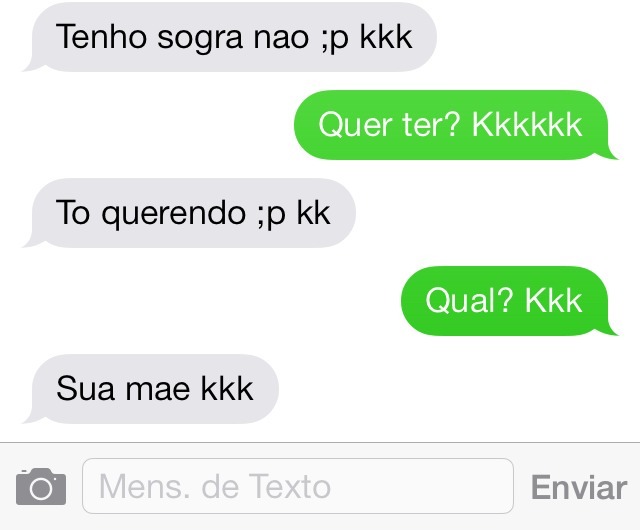Click the word 'mae' in last message
This screenshot has height=530, width=640.
pos(157,390)
